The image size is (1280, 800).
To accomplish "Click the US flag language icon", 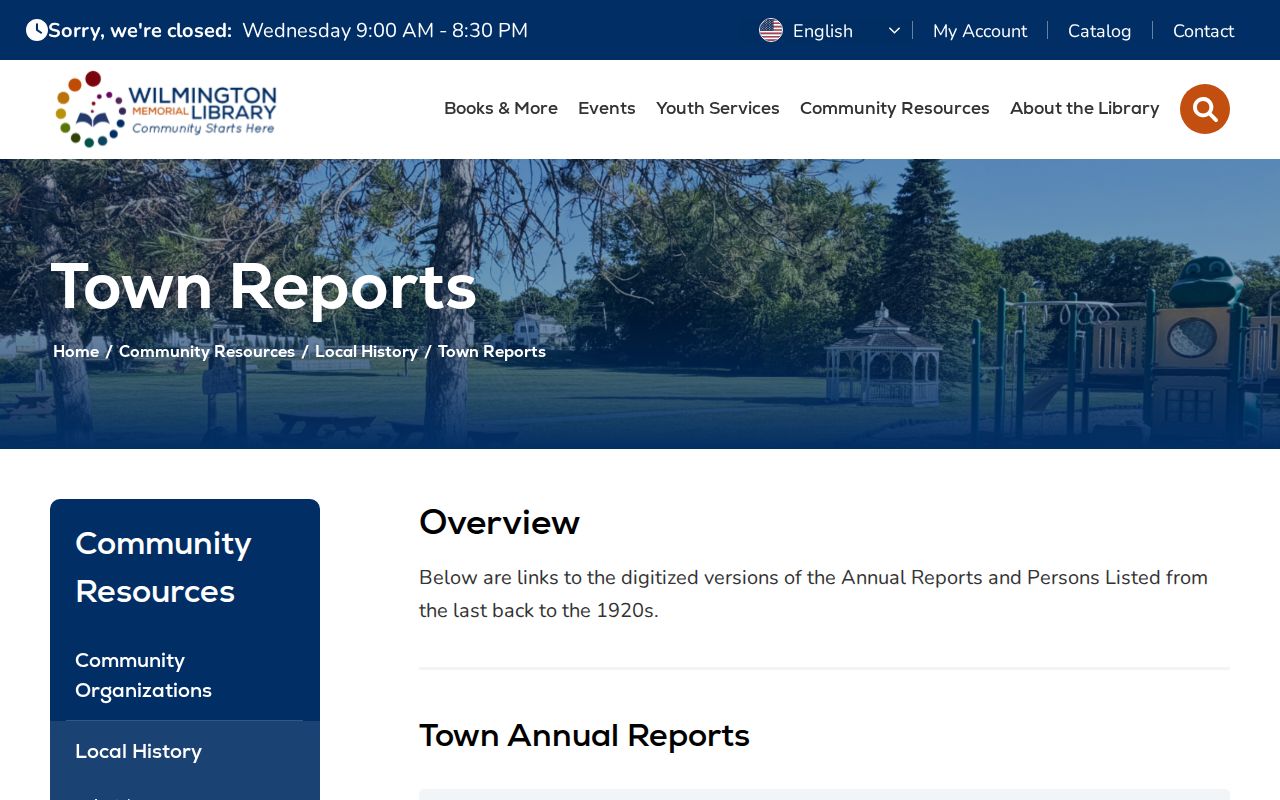I will (x=771, y=30).
